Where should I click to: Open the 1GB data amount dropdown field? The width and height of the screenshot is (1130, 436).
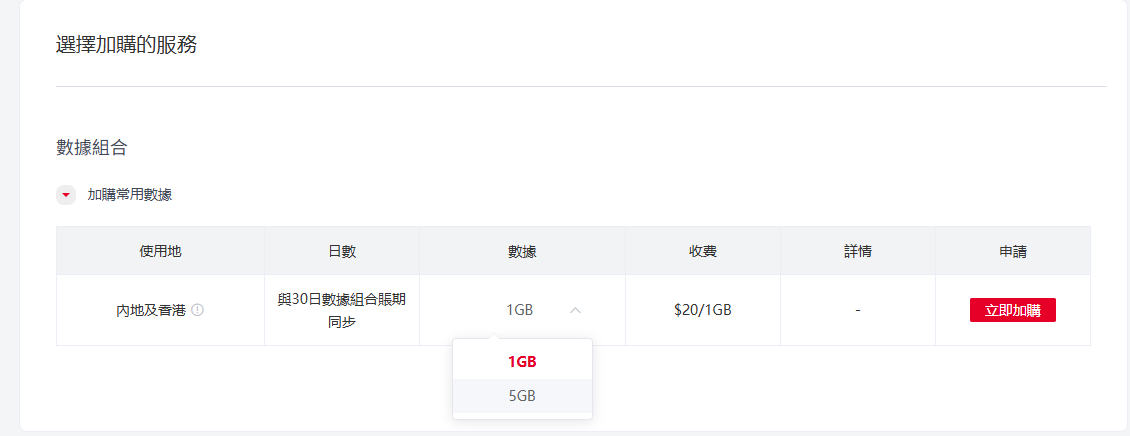pos(521,310)
